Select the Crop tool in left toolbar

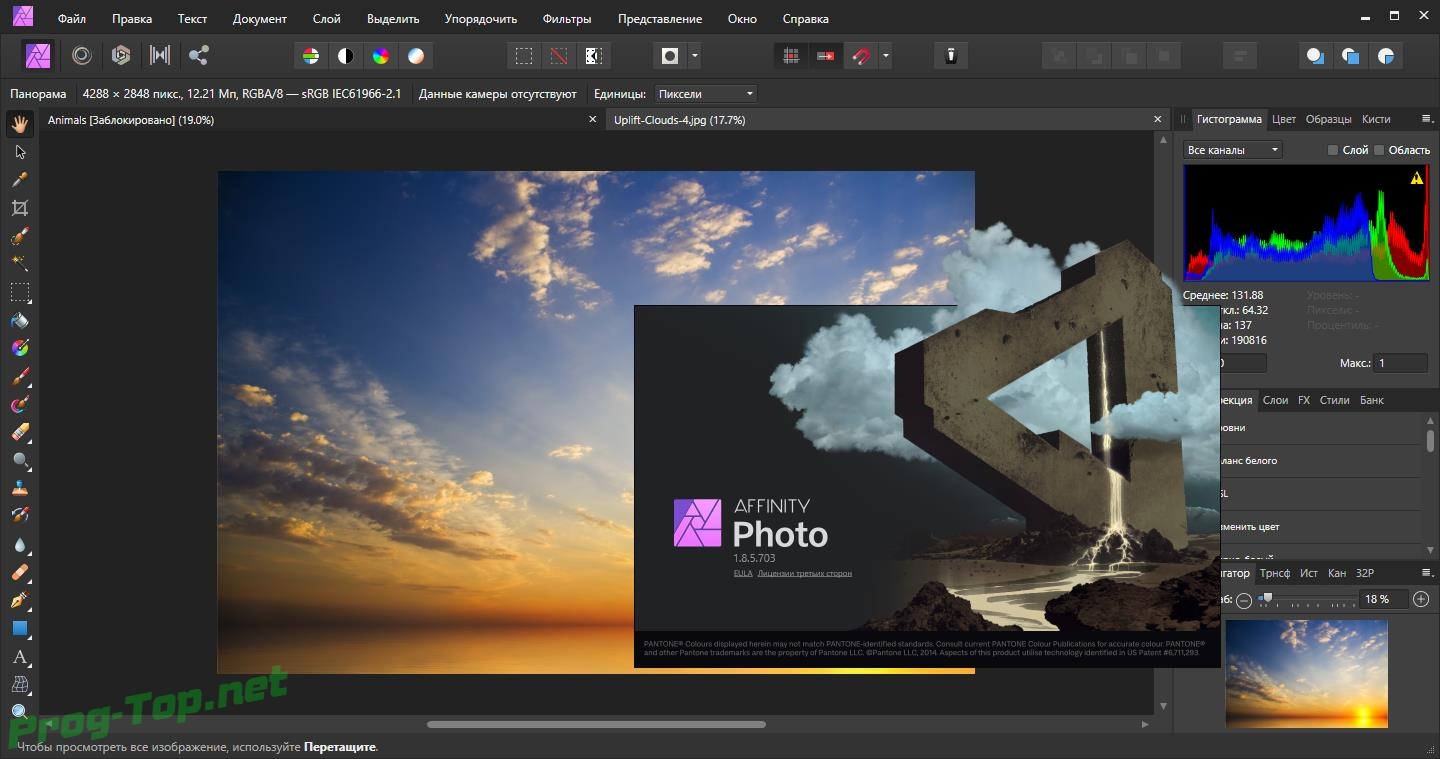click(19, 208)
